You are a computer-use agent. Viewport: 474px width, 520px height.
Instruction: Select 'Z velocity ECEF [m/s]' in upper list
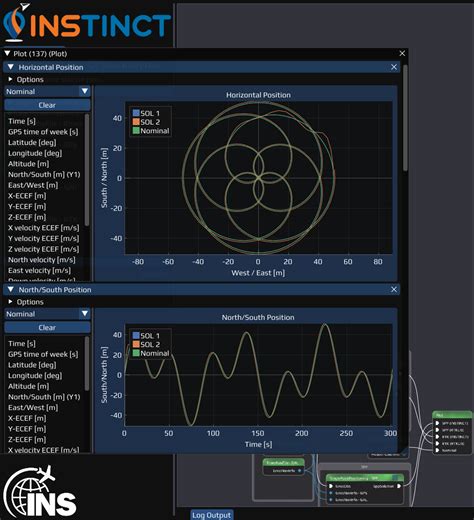44,249
